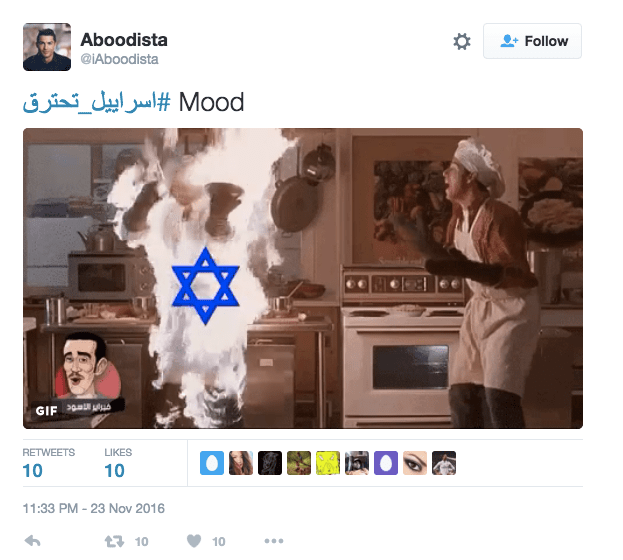Viewport: 623px width, 560px height.
Task: Open the more options ellipsis
Action: tap(274, 541)
